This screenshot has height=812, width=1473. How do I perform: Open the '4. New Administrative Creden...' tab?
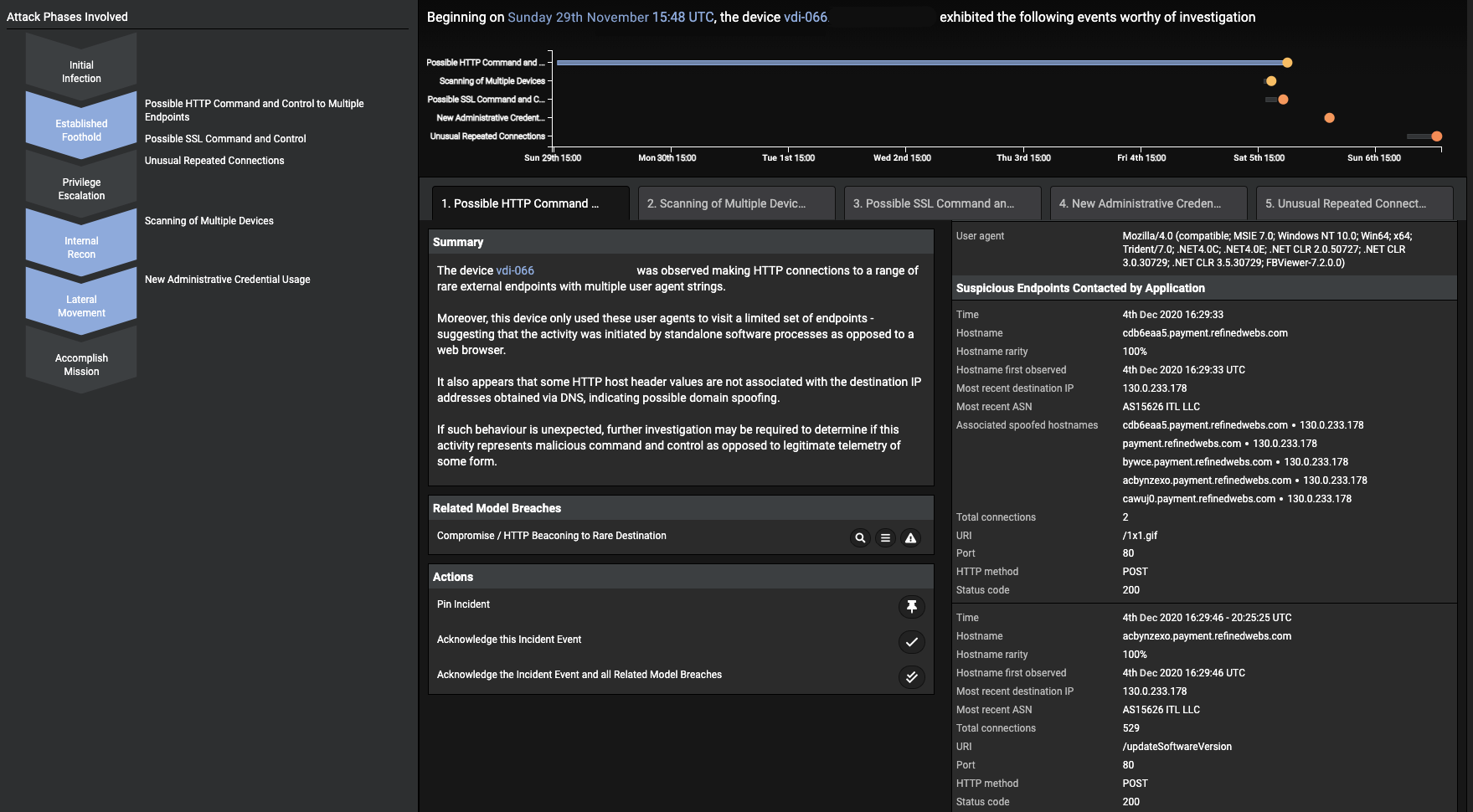click(x=1148, y=203)
